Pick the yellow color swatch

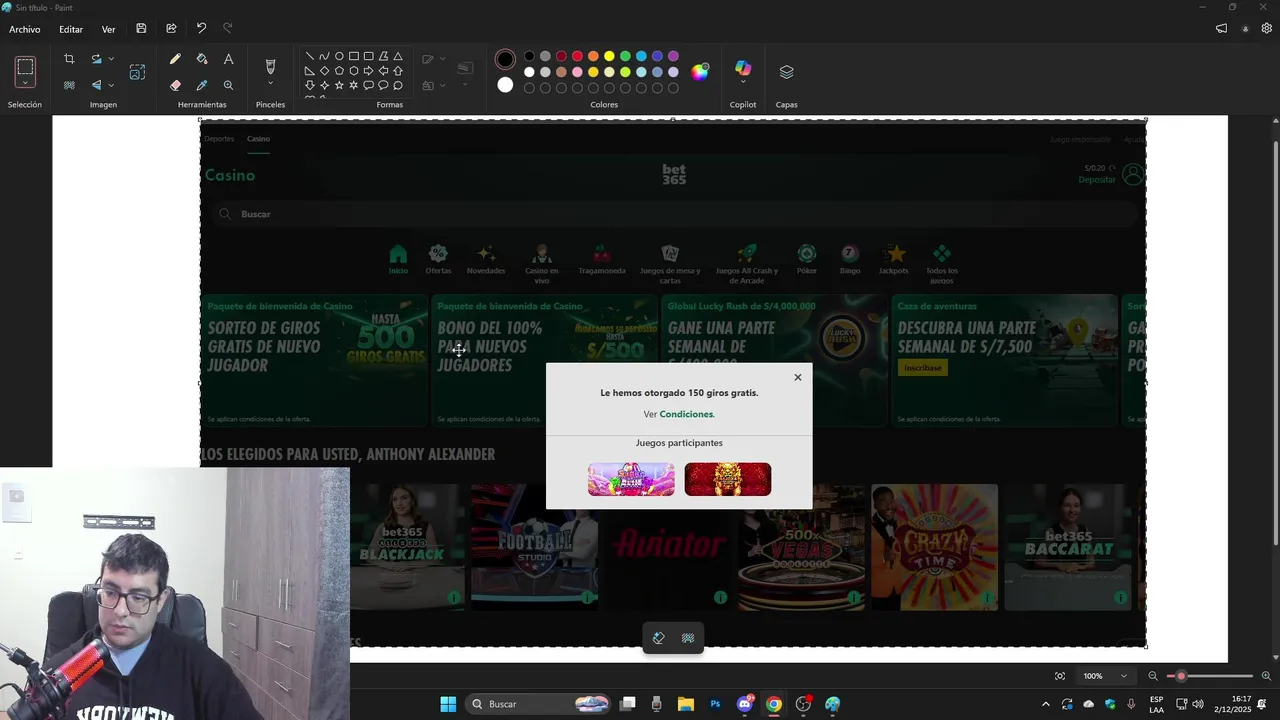(x=609, y=56)
